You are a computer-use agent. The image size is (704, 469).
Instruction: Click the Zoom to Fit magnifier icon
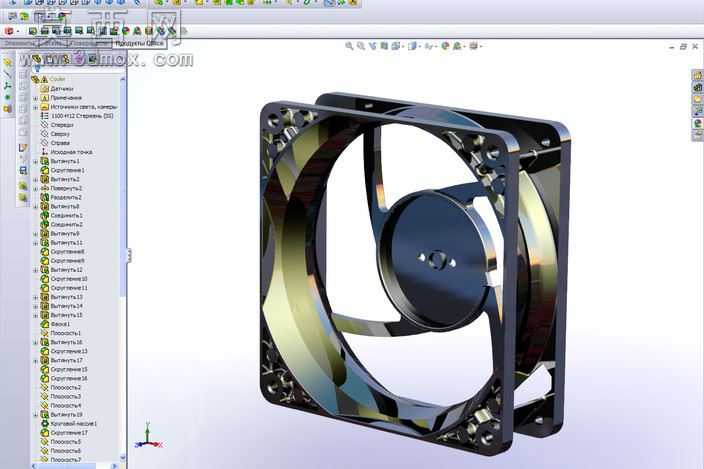(x=349, y=46)
